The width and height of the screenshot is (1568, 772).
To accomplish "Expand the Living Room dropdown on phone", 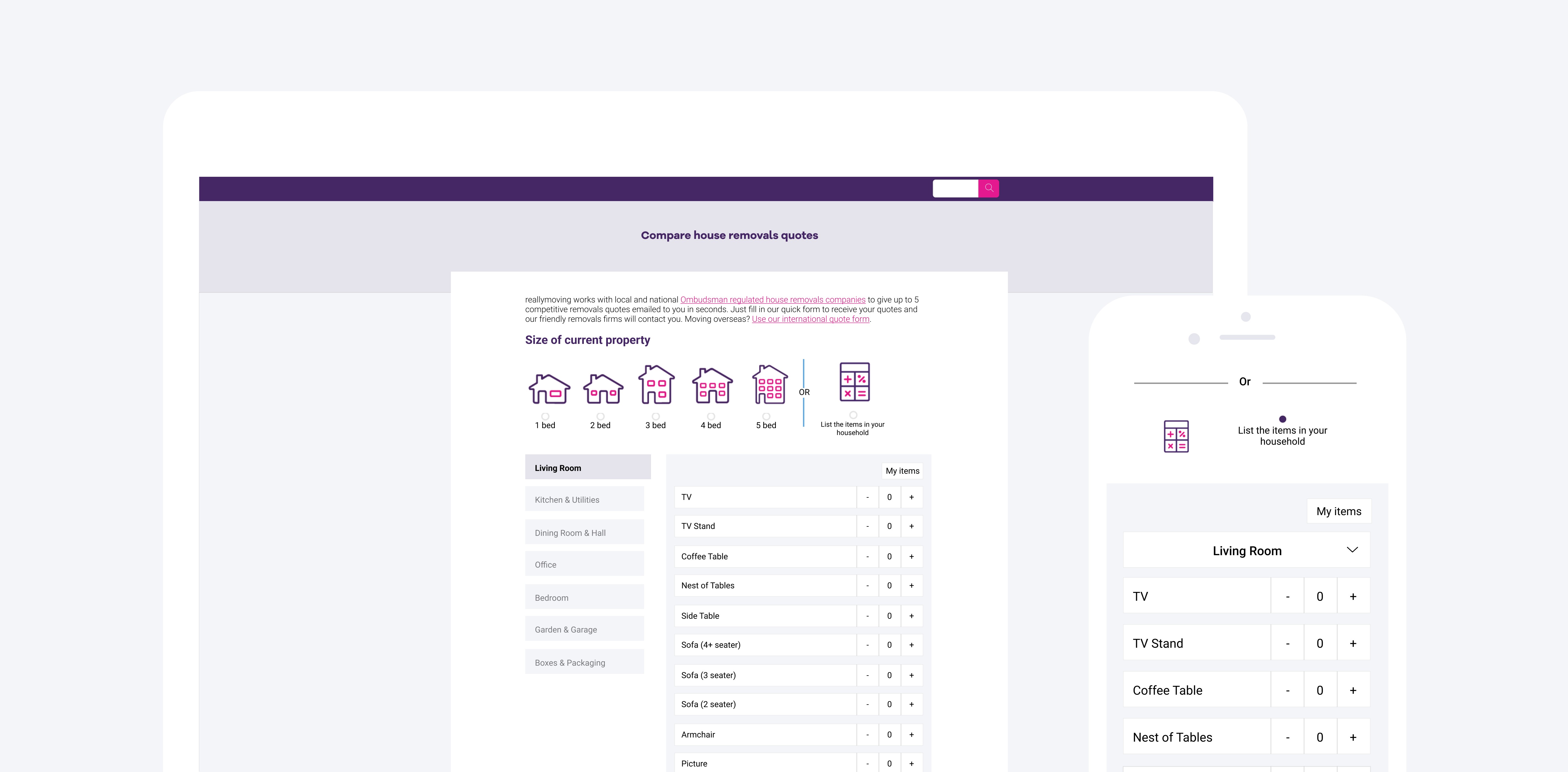I will [x=1247, y=550].
